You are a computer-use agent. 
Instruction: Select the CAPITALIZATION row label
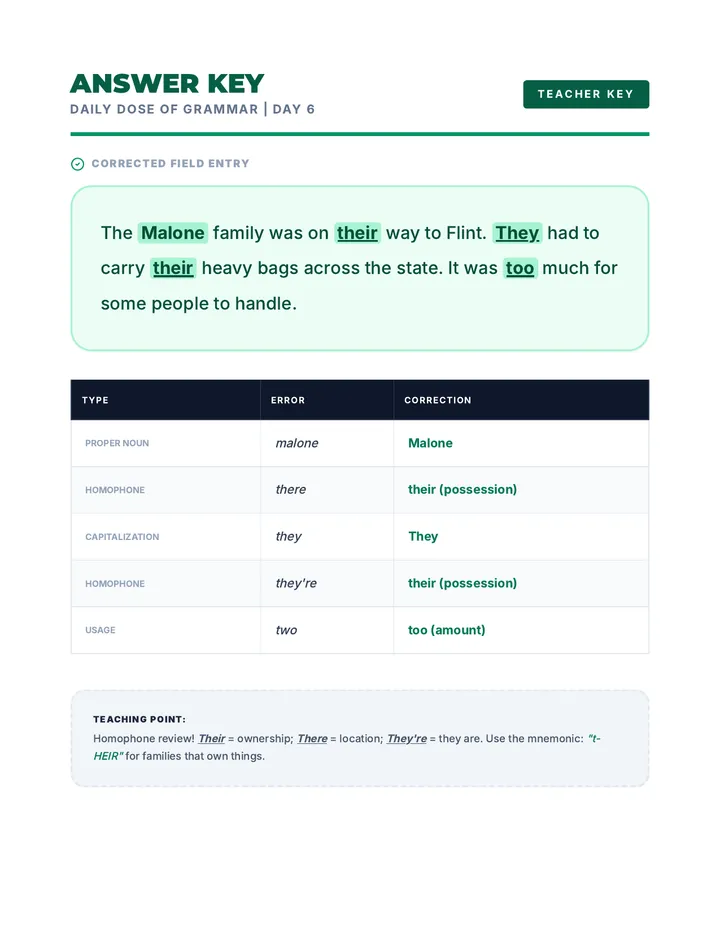(x=122, y=537)
